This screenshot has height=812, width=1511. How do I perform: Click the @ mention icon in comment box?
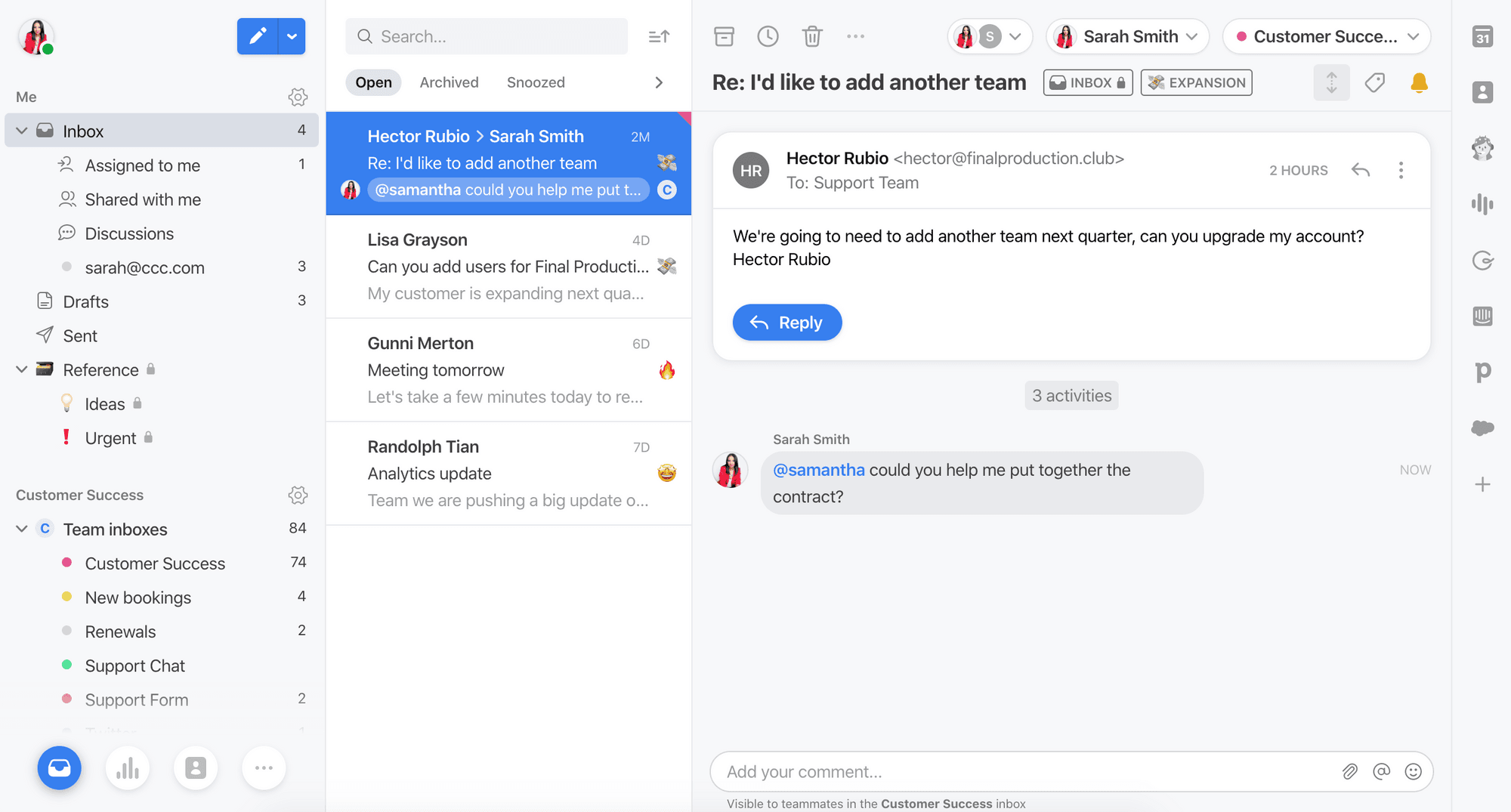1381,771
